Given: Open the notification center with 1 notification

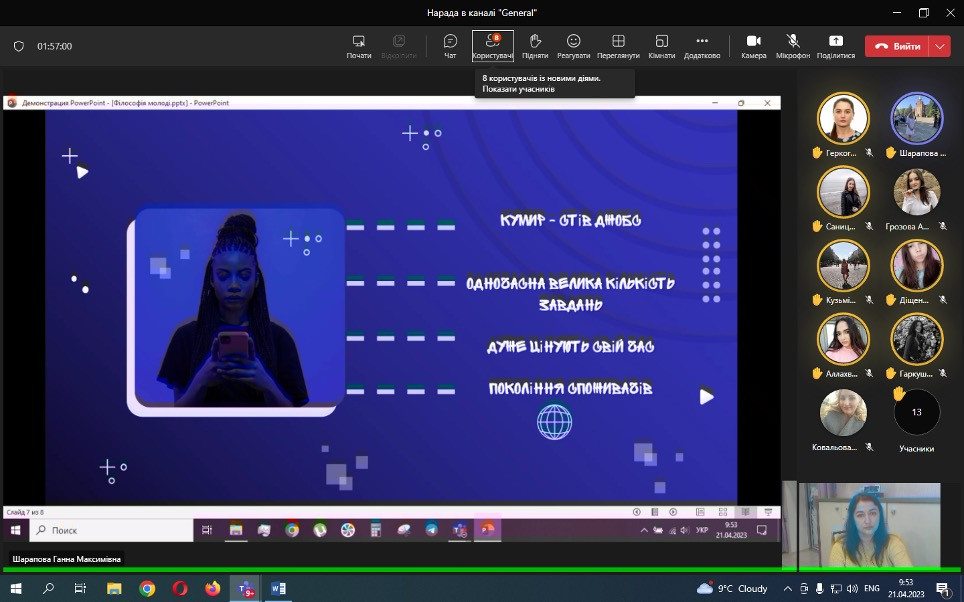Looking at the screenshot, I should pyautogui.click(x=943, y=588).
